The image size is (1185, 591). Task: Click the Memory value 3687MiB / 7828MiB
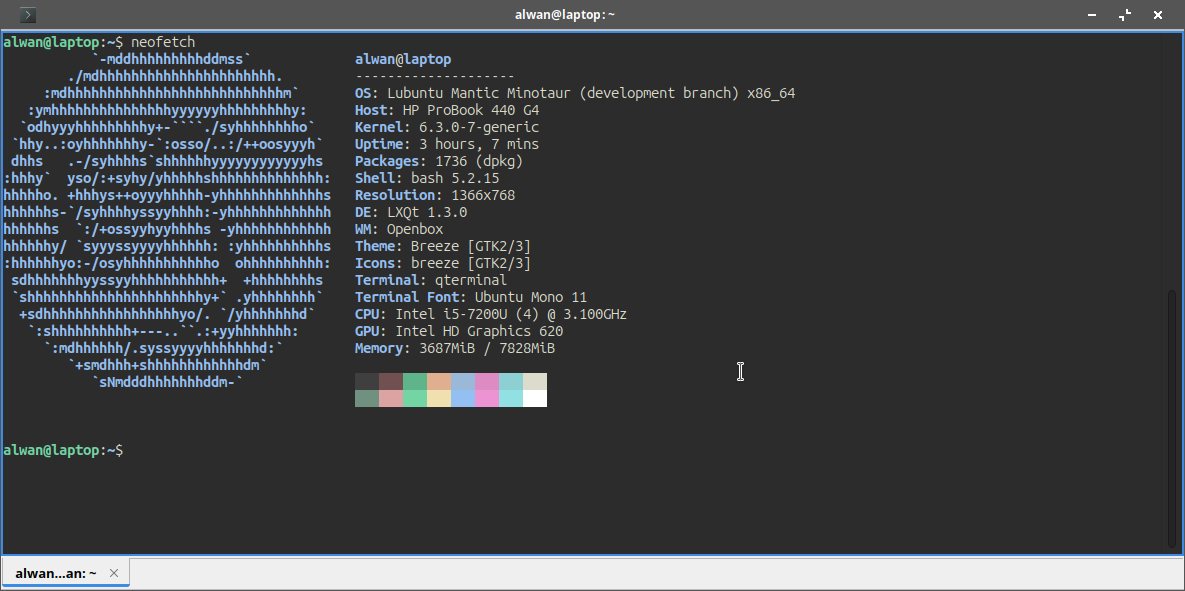(x=487, y=348)
